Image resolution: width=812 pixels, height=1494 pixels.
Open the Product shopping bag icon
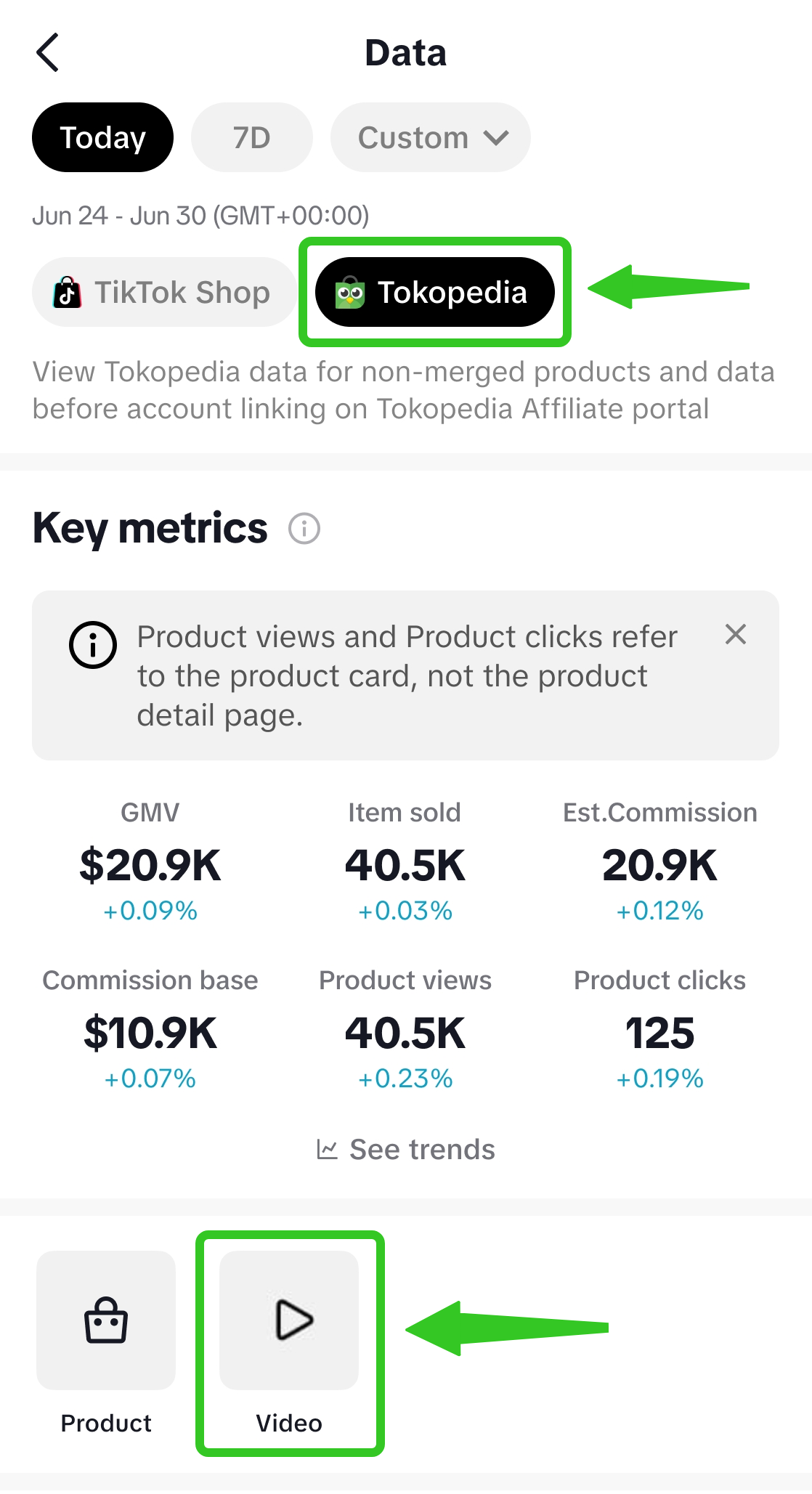[106, 1320]
